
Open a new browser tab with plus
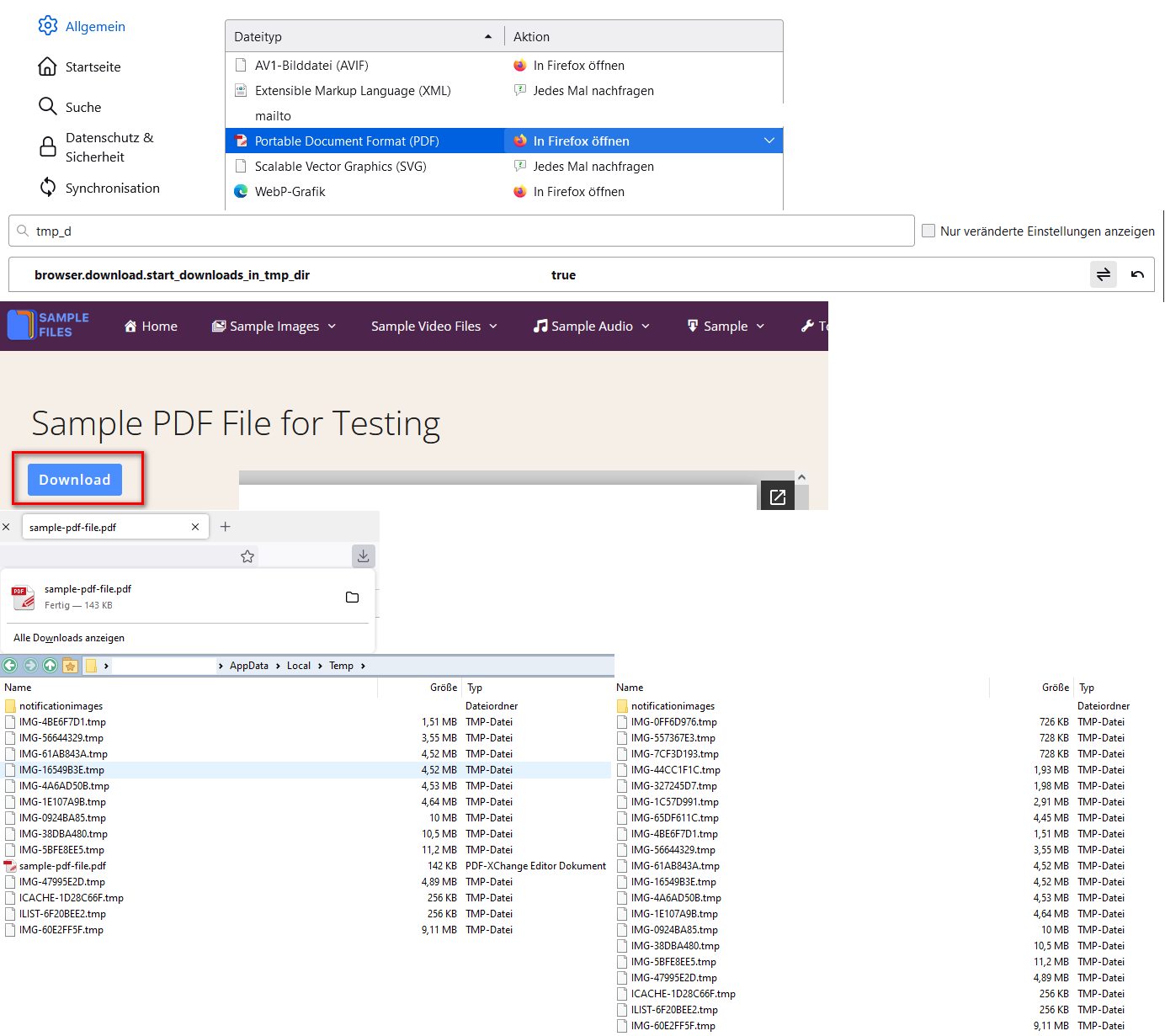pyautogui.click(x=225, y=527)
